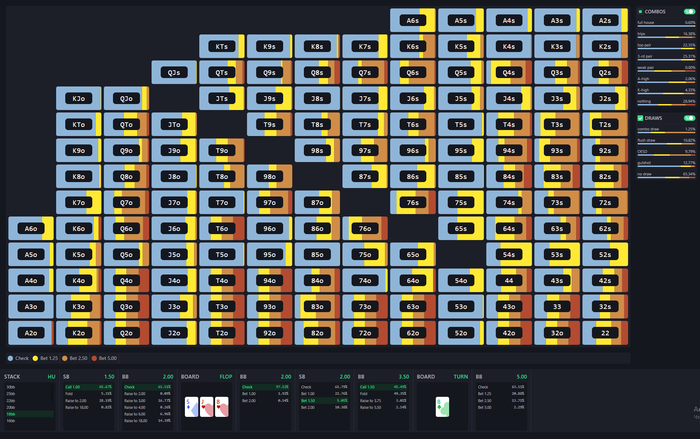The image size is (700, 439).
Task: Choose BB action Raise to 6.00
Action: 147,414
